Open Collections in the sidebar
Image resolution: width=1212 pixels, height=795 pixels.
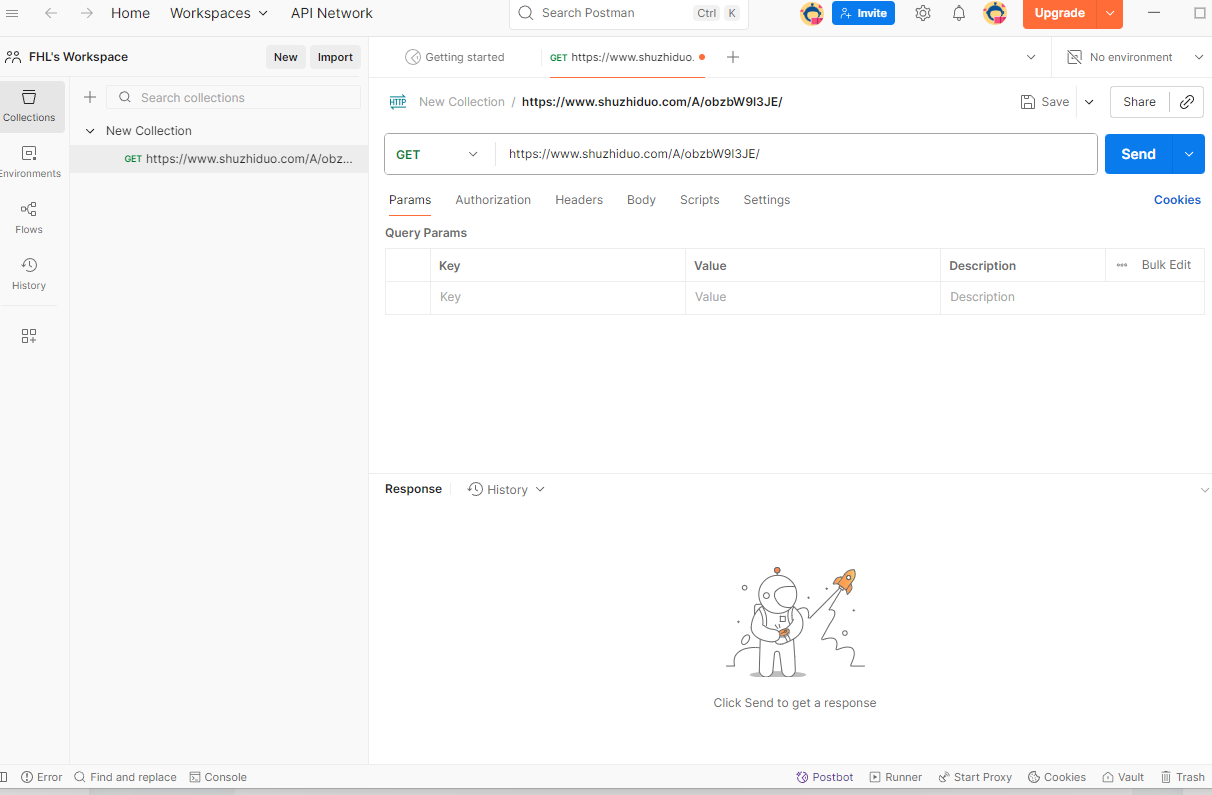[x=29, y=106]
